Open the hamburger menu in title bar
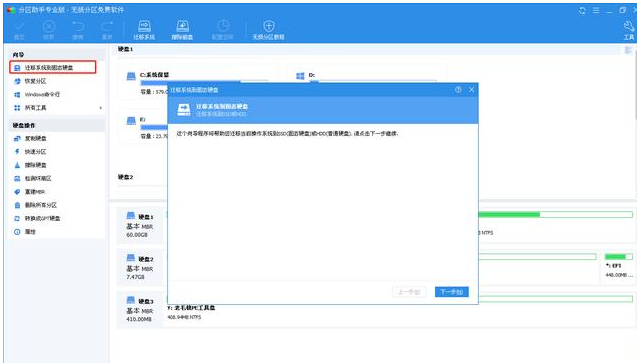Viewport: 637px width, 363px height. tap(596, 11)
